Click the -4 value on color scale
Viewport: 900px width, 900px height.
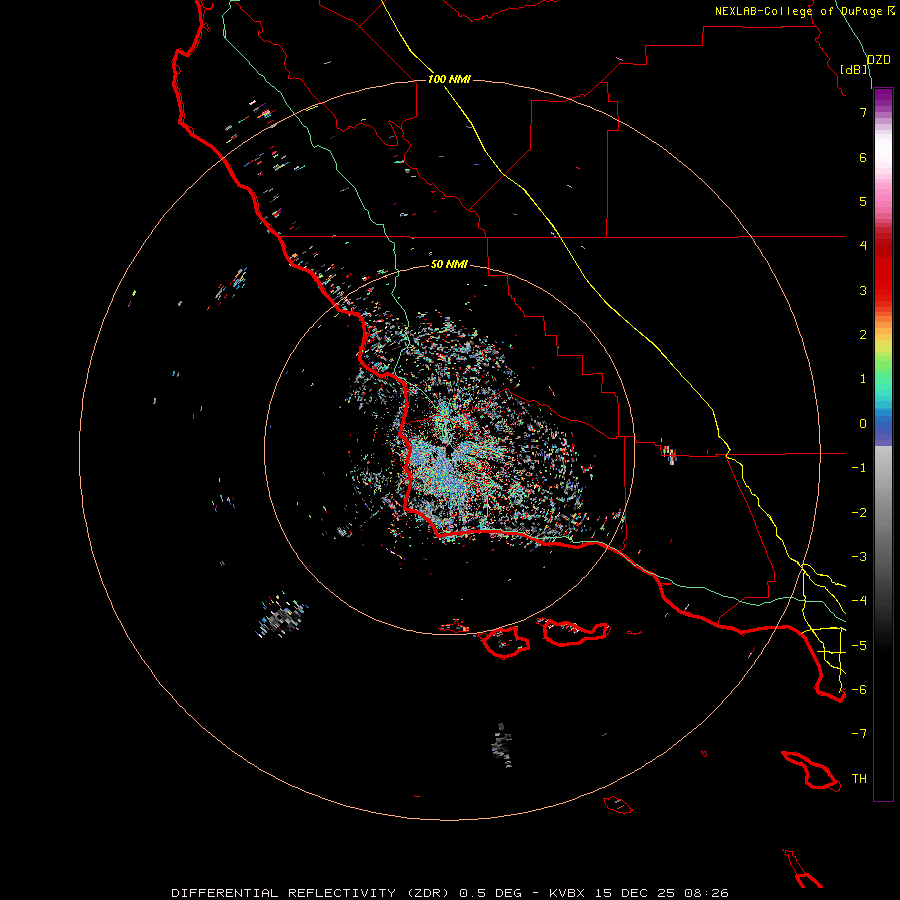(859, 601)
